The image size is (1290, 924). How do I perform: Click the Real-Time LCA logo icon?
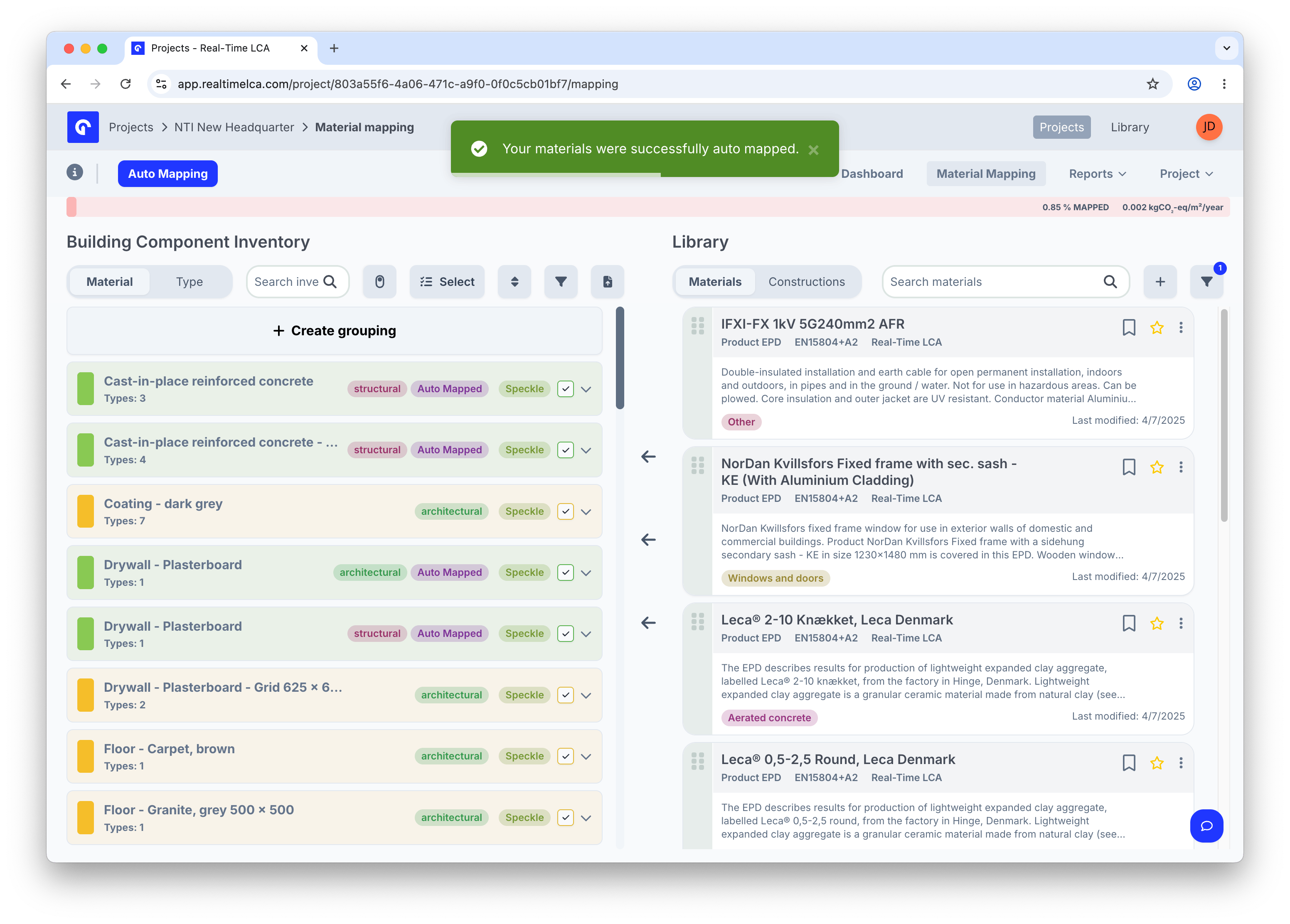click(82, 127)
